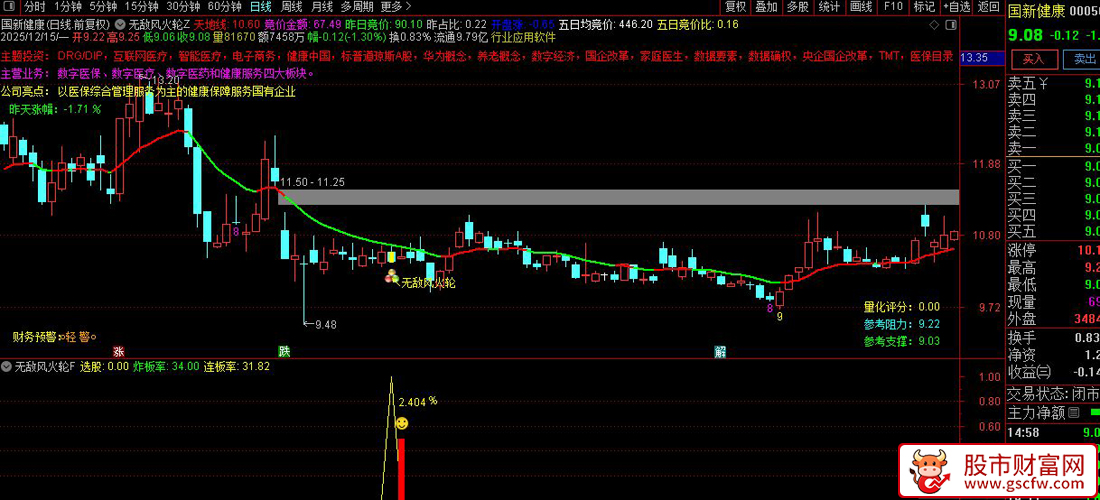Screen dimensions: 1100x500
Task: Click the 卖一 order book row
Action: pyautogui.click(x=1054, y=148)
